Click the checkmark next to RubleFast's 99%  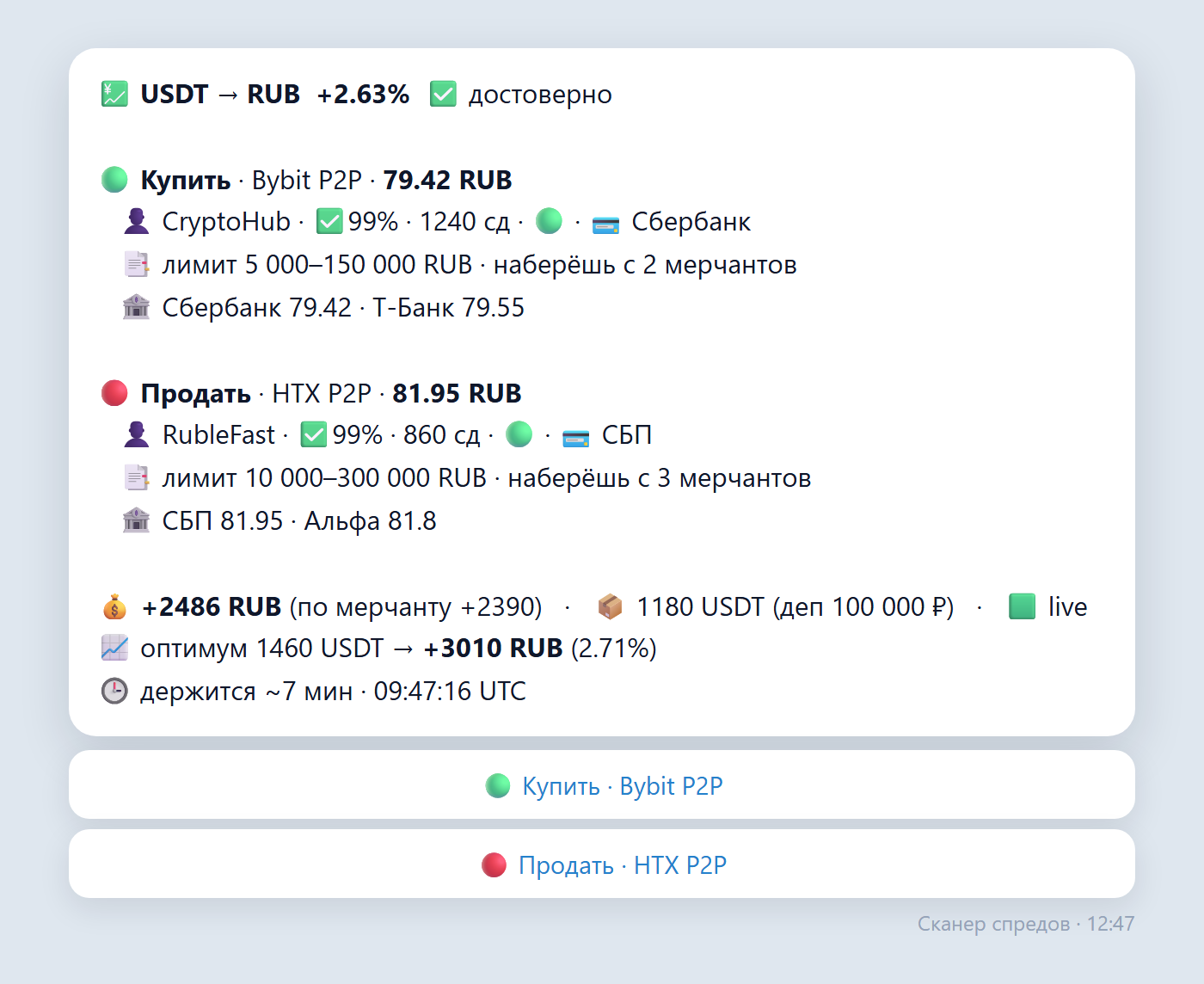314,434
